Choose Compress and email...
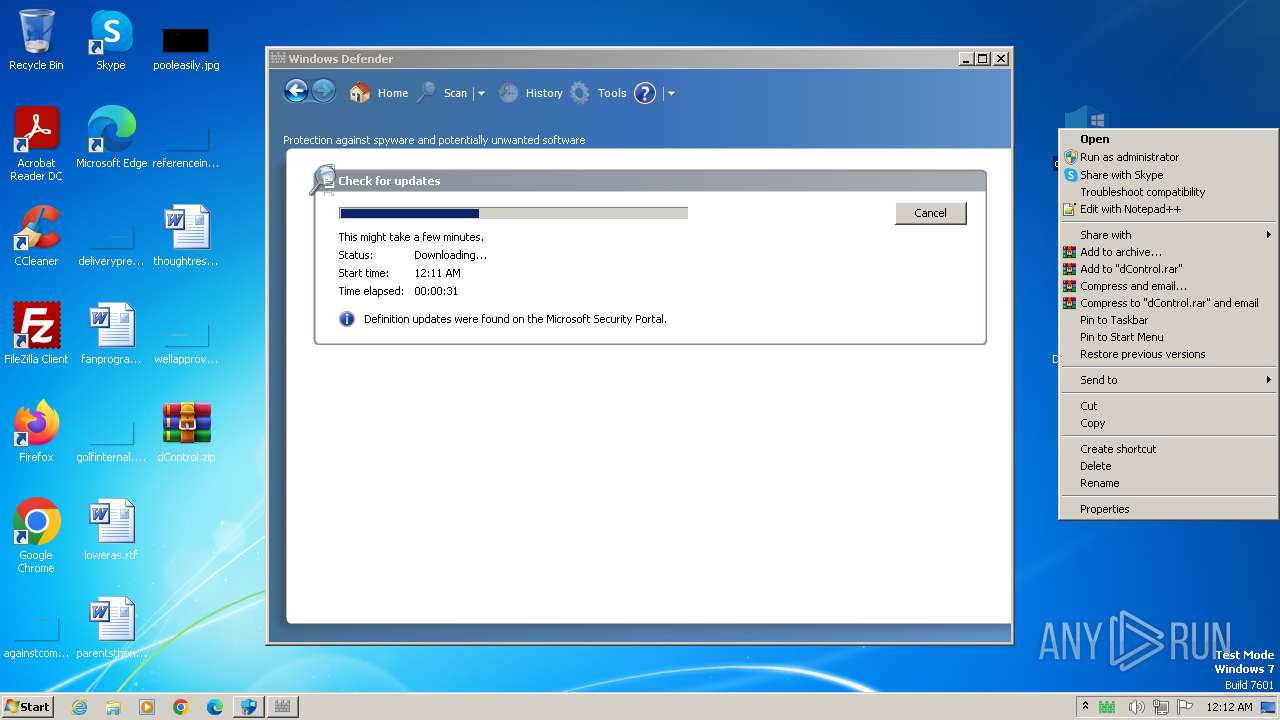1280x720 pixels. (x=1168, y=286)
